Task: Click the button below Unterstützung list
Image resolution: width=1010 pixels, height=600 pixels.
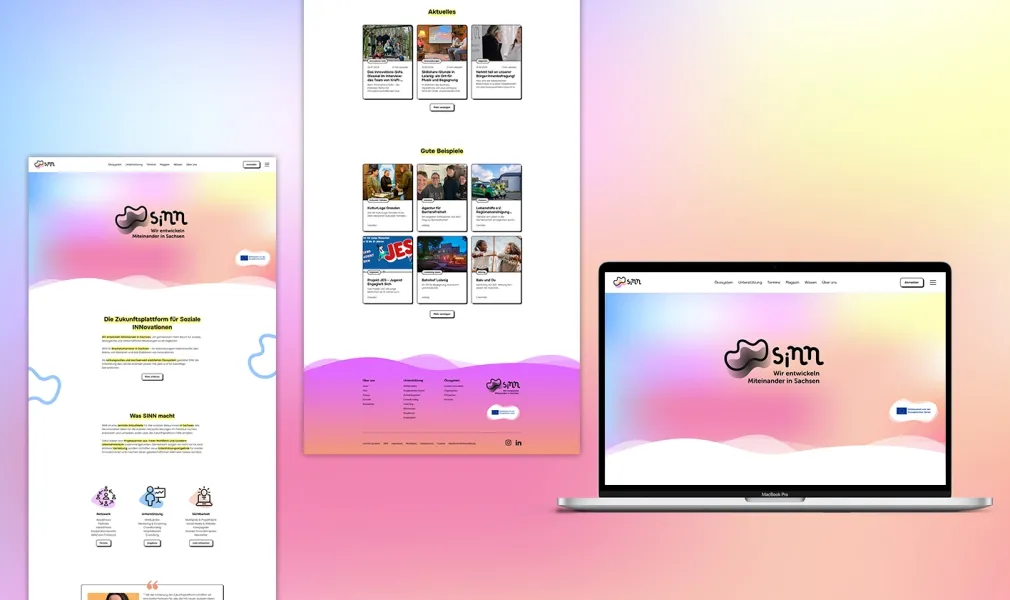Action: (152, 543)
